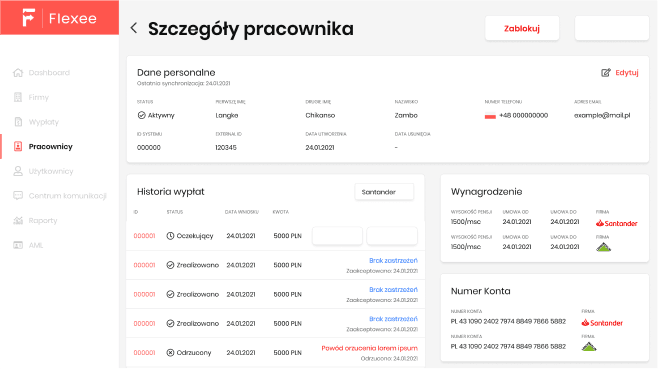
Task: Click the Raporty chart icon
Action: pos(18,220)
